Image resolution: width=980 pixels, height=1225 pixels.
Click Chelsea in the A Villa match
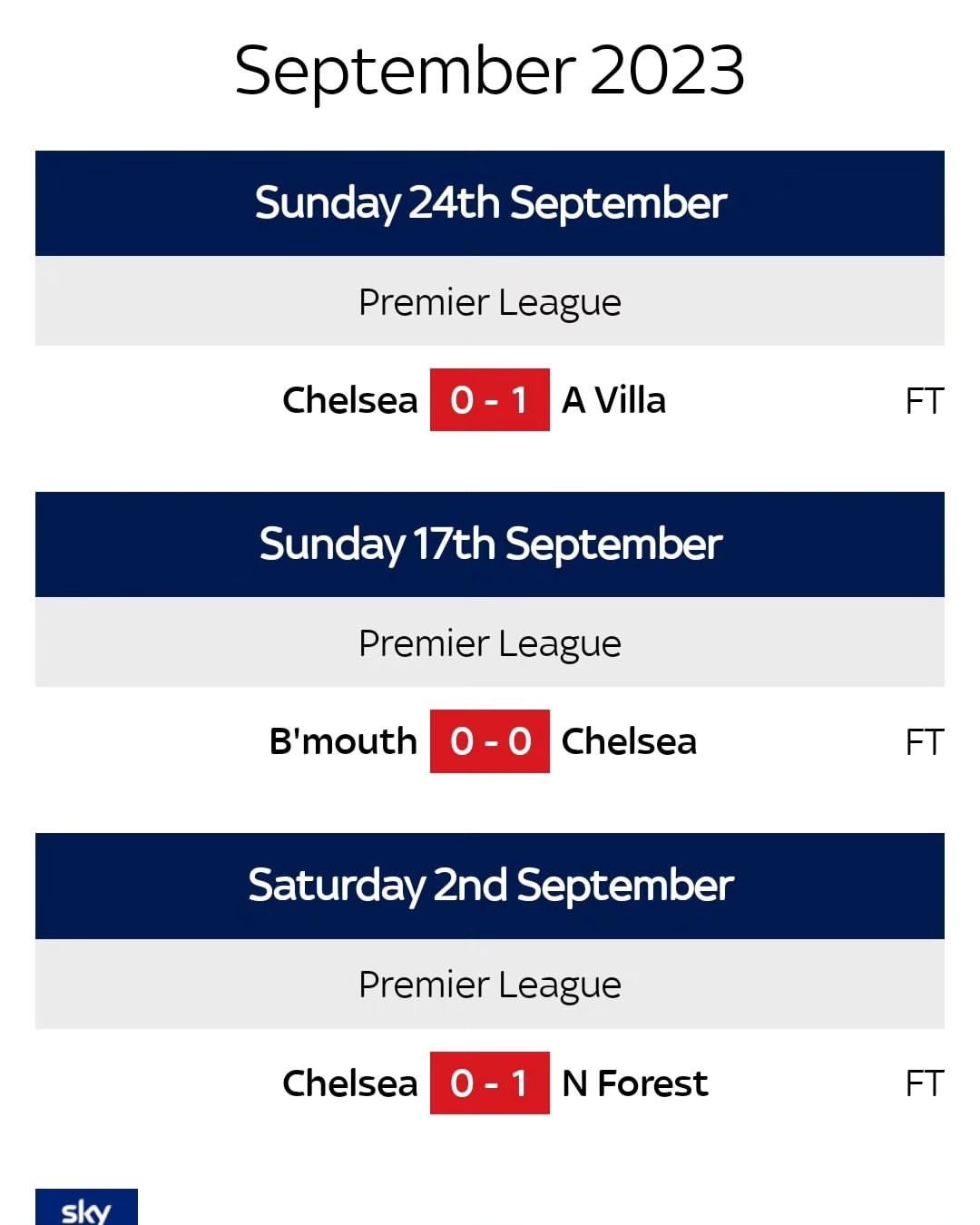pyautogui.click(x=350, y=400)
